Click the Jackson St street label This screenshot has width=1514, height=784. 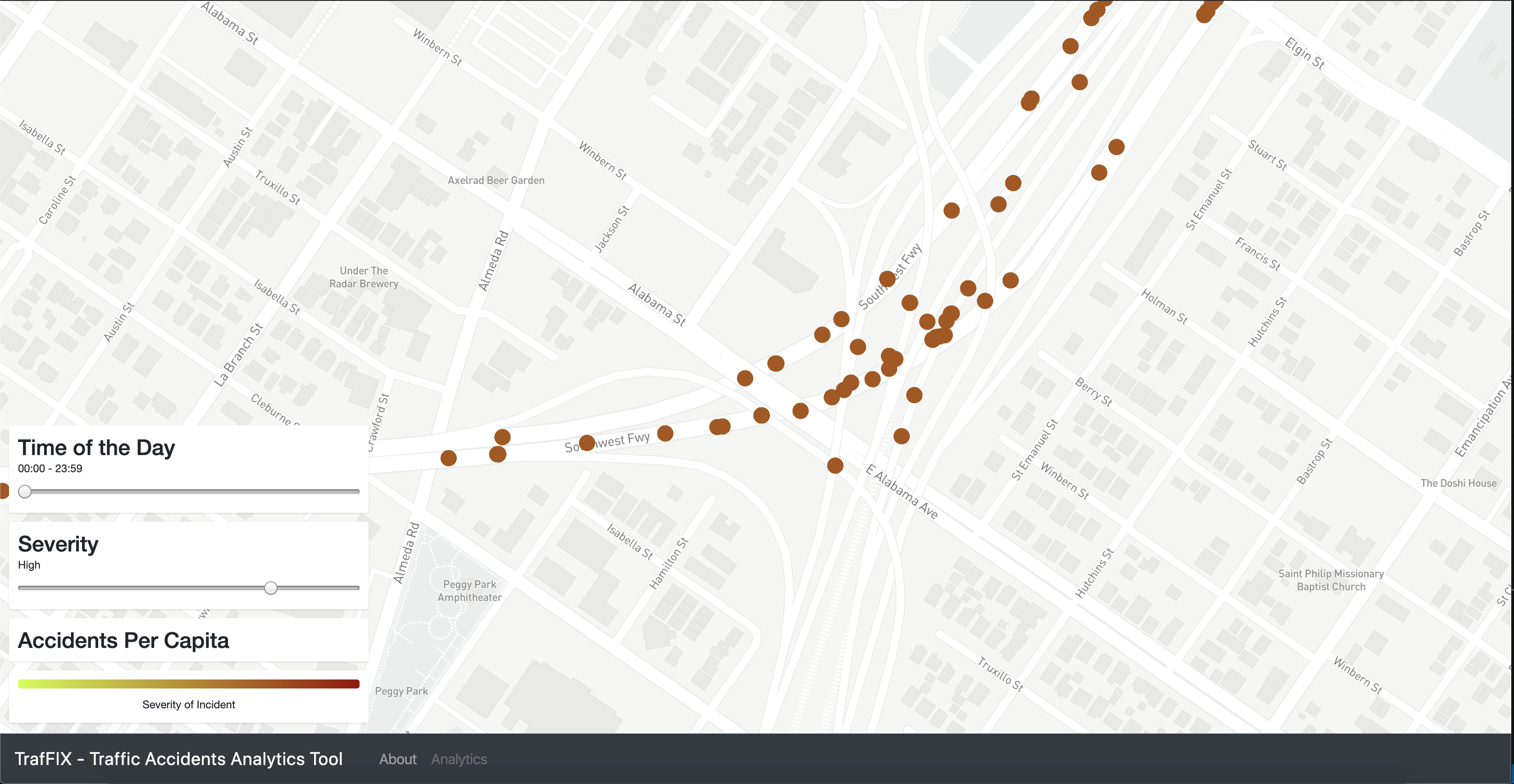click(x=612, y=229)
